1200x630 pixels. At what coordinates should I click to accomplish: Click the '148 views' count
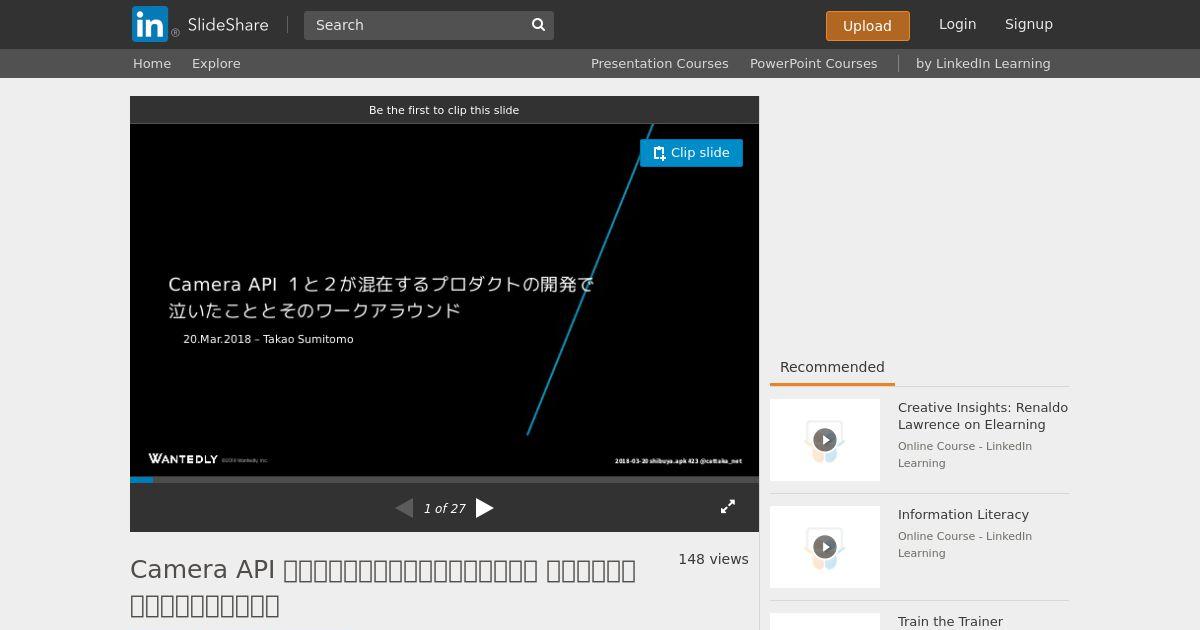coord(713,559)
